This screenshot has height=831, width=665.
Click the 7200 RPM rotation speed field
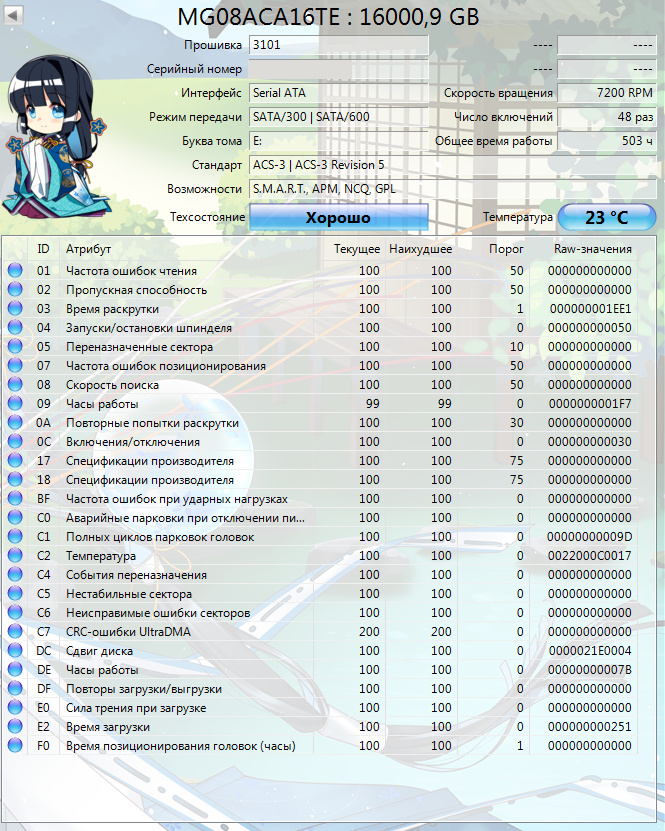[x=607, y=93]
